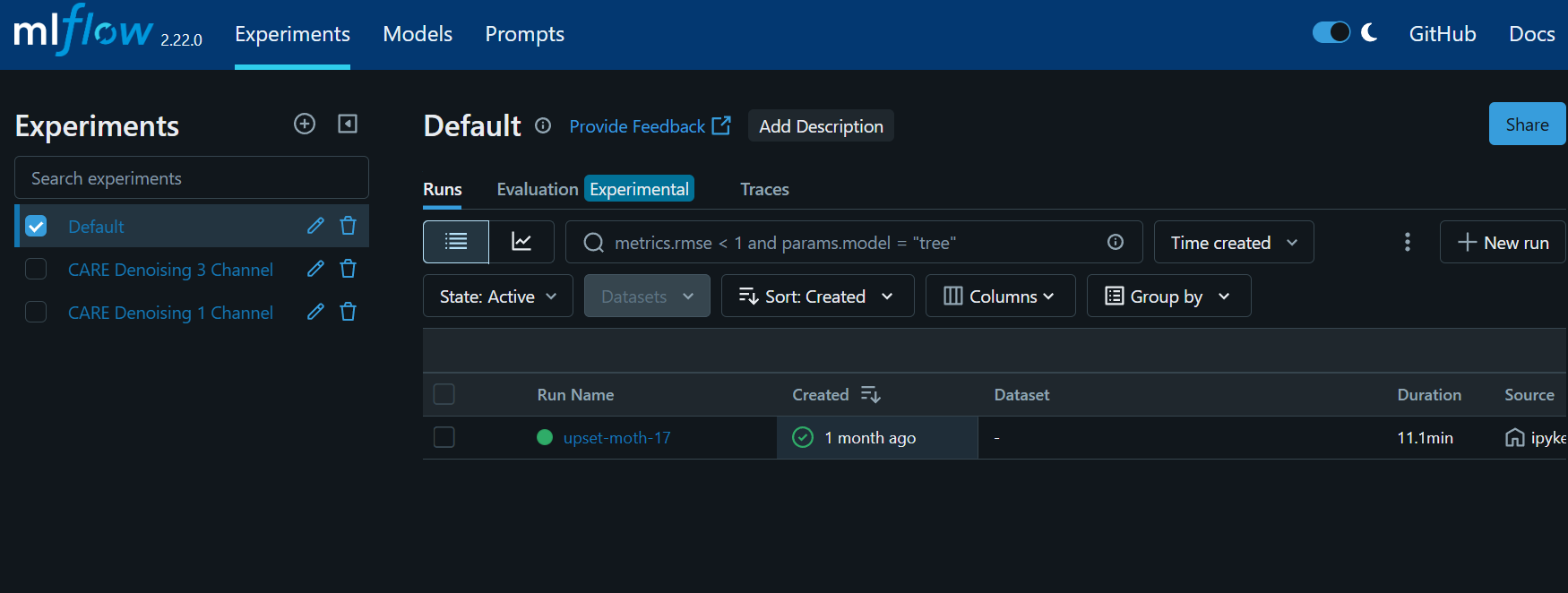Image resolution: width=1568 pixels, height=593 pixels.
Task: Check the CARE Denoising 3 Channel checkbox
Action: [x=36, y=269]
